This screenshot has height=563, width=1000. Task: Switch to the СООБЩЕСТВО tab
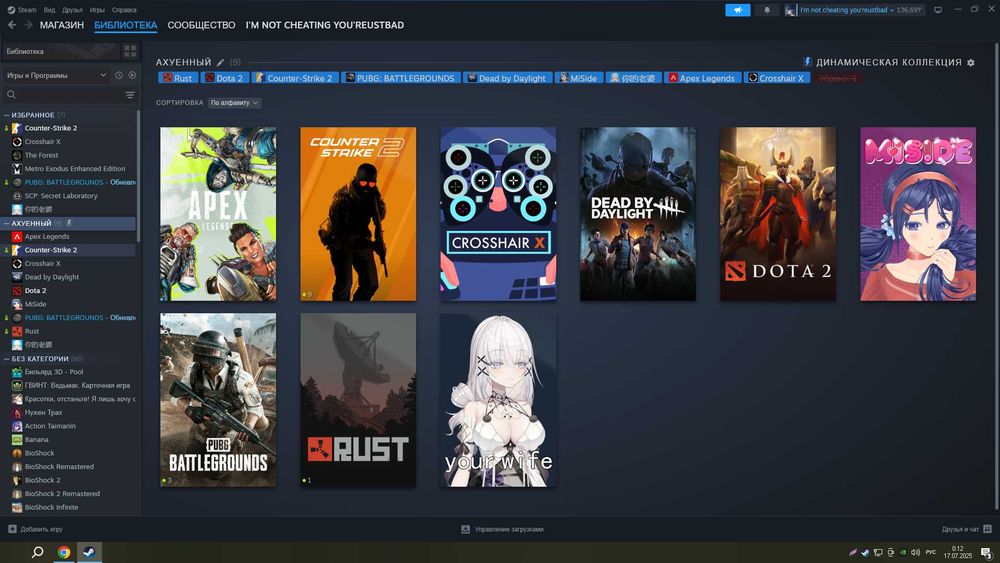tap(202, 25)
